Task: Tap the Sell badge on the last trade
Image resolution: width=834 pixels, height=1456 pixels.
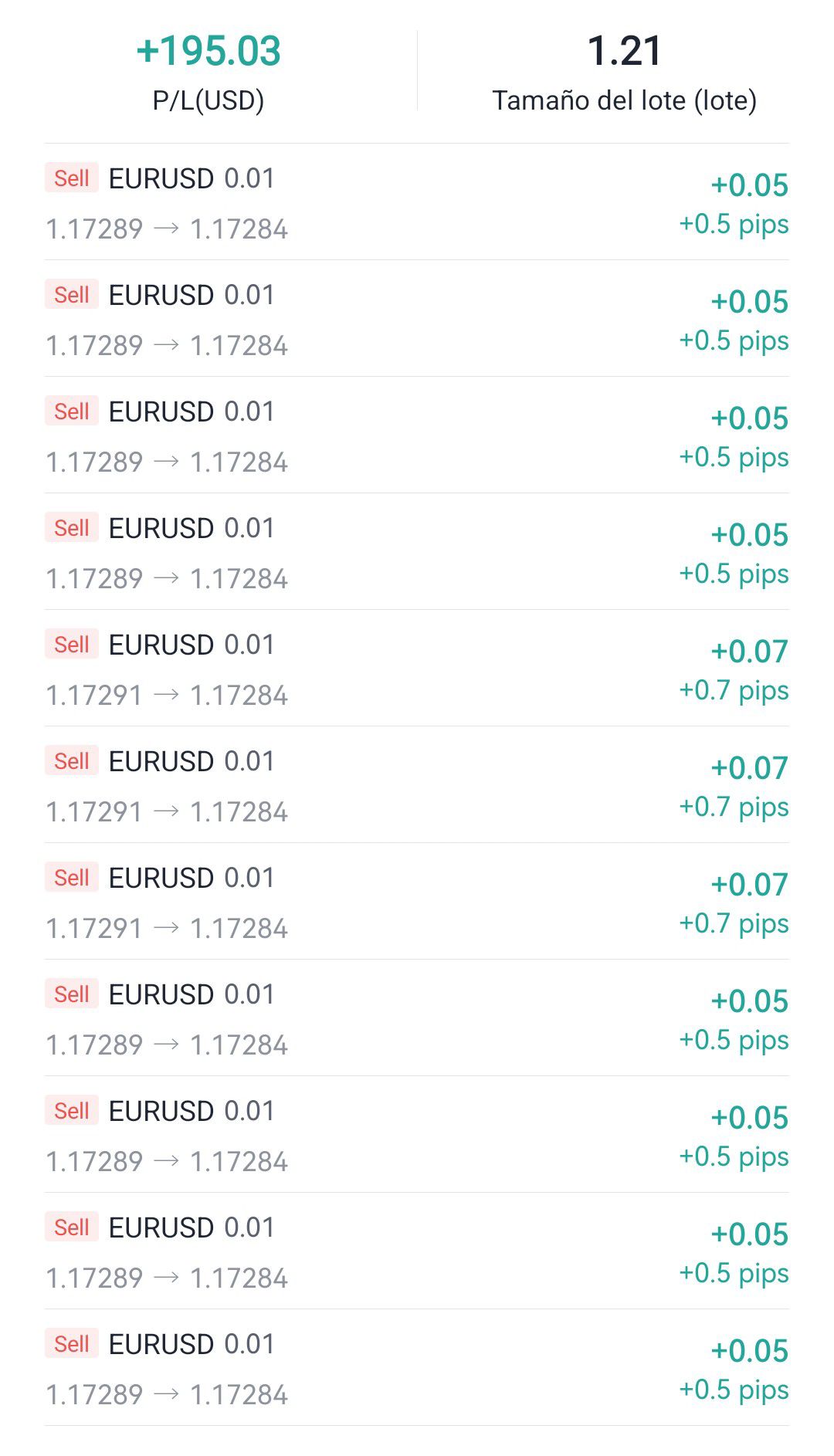Action: 72,1344
